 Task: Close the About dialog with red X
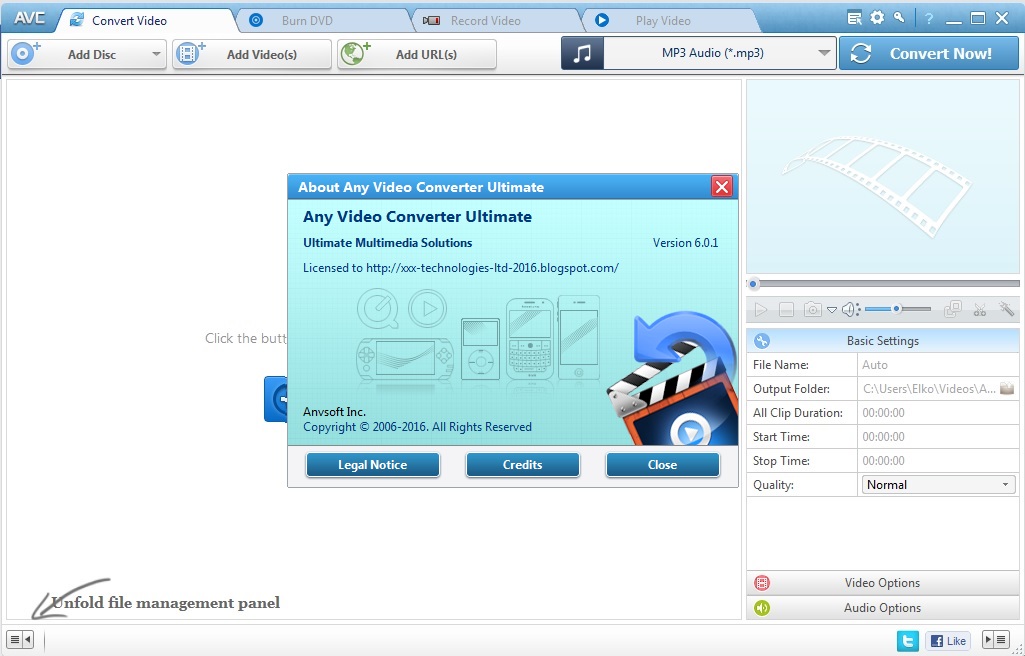[722, 187]
